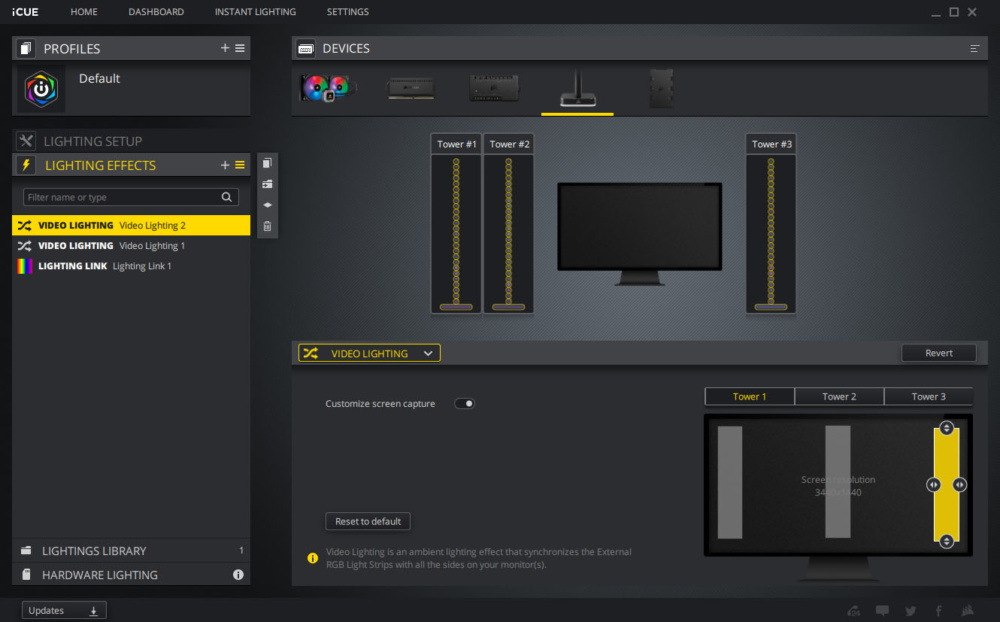Open the Twitter icon in footer
Image resolution: width=1000 pixels, height=622 pixels.
pos(911,611)
